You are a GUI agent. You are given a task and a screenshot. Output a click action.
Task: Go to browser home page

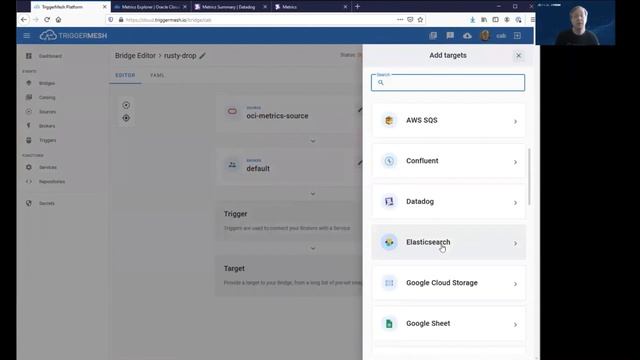58,20
